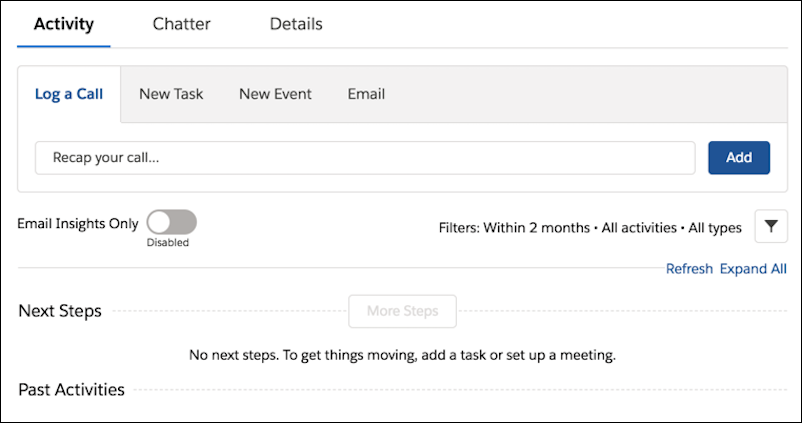Click the Email Insights Only label
This screenshot has height=423, width=802.
pyautogui.click(x=78, y=224)
